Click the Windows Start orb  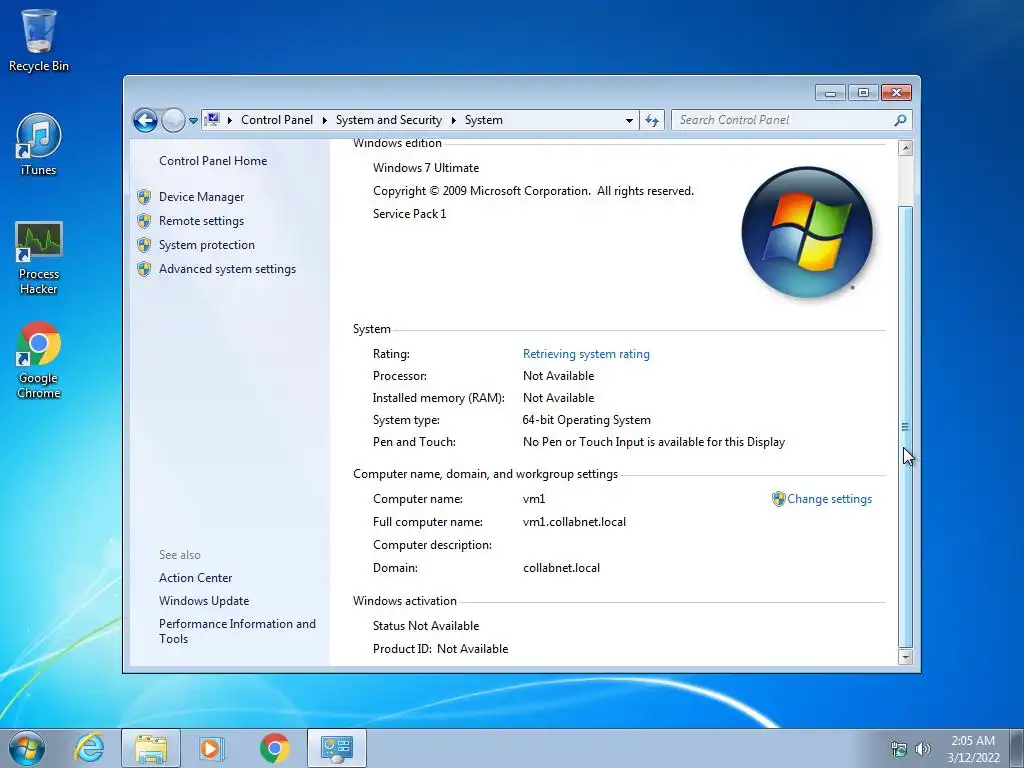click(27, 748)
